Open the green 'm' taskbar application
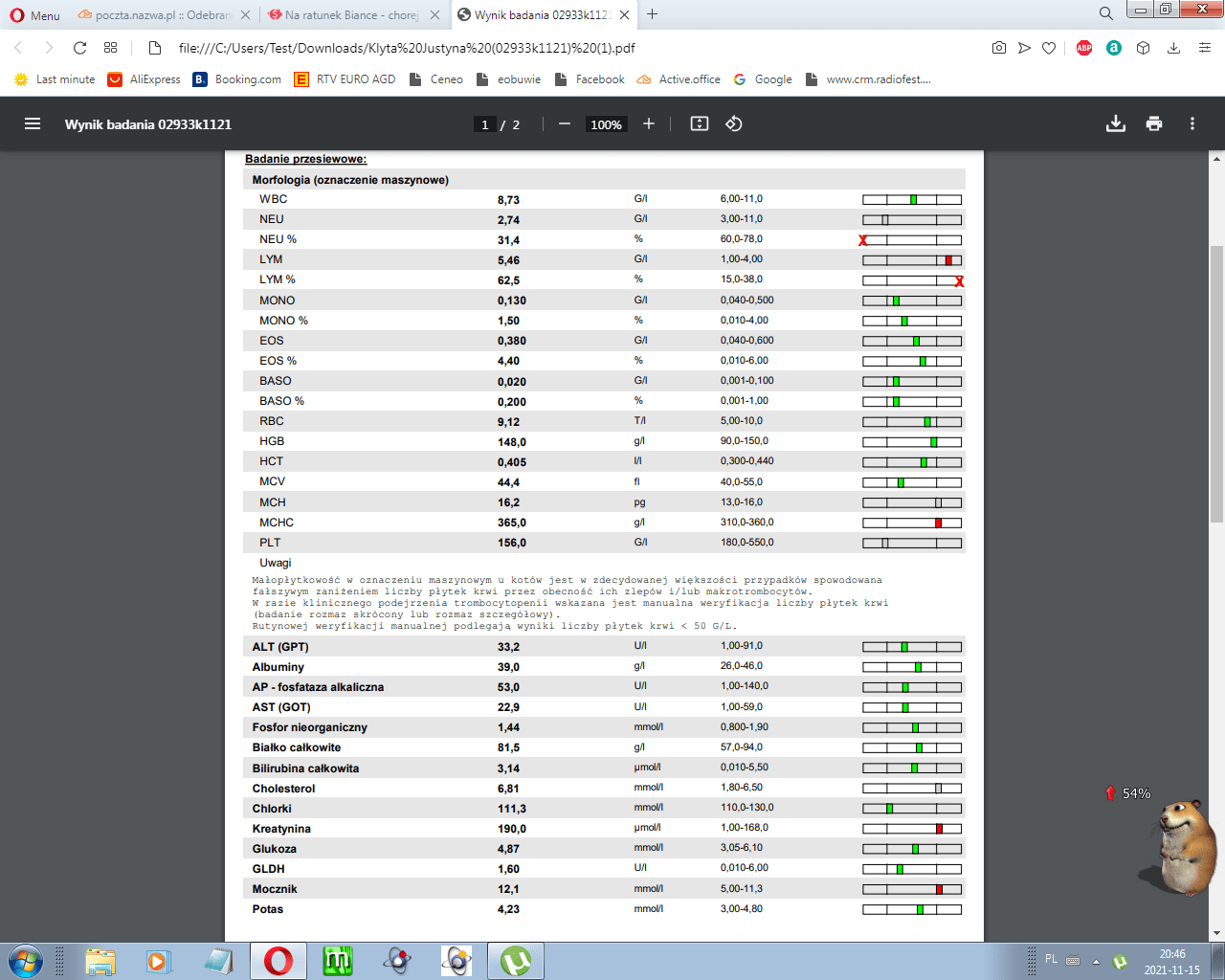Image resolution: width=1225 pixels, height=980 pixels. [x=338, y=961]
